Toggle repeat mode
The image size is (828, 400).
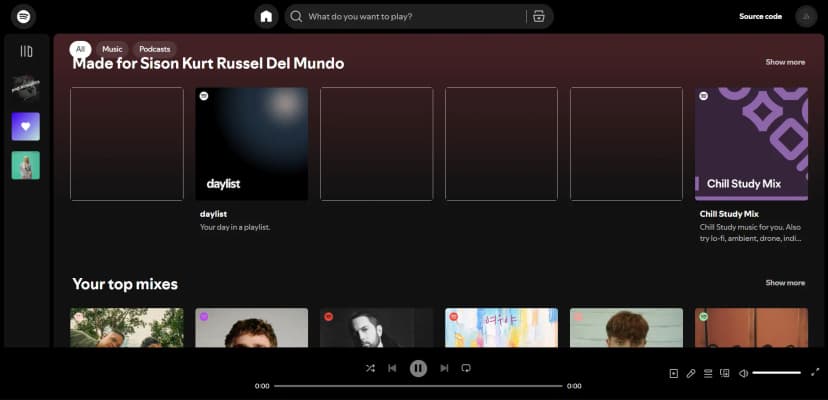click(x=466, y=368)
